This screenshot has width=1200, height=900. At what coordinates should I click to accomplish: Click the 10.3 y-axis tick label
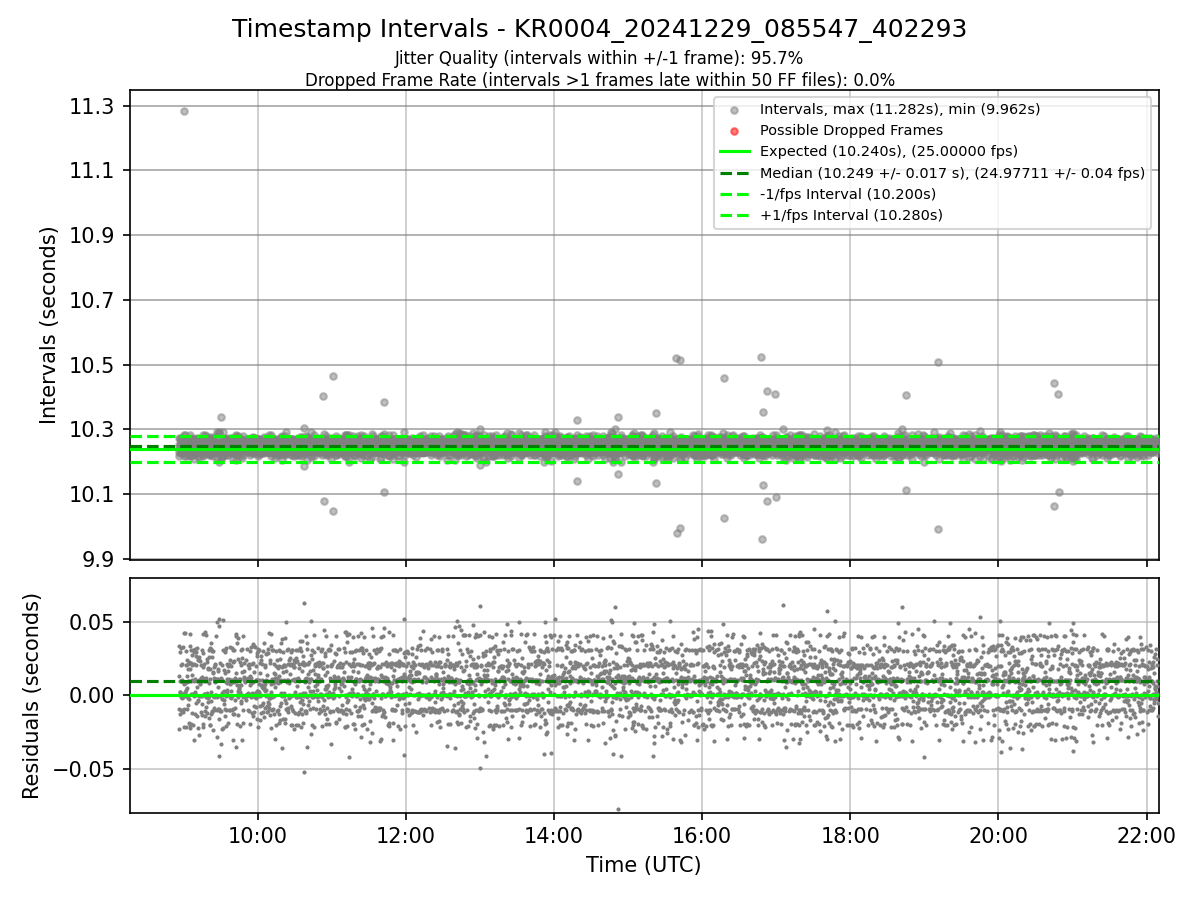(93, 430)
